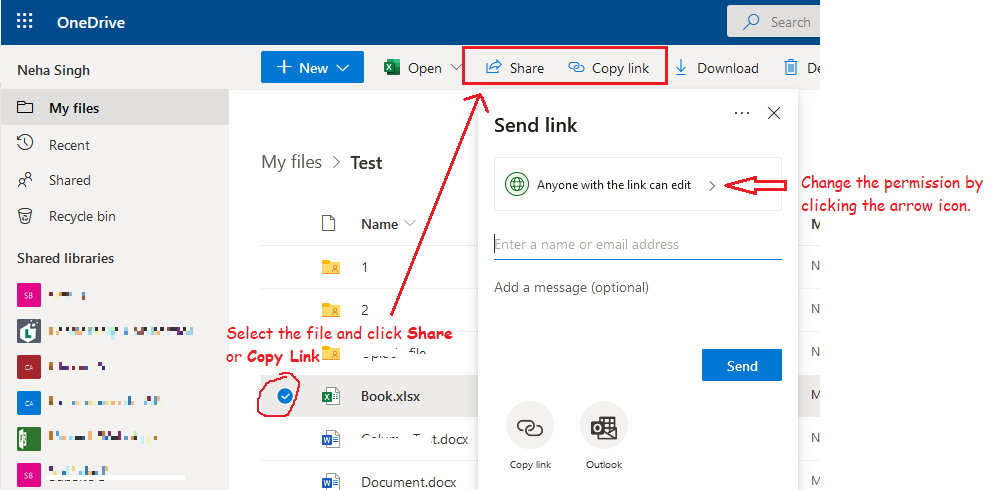The height and width of the screenshot is (490, 989).
Task: Click the green globe icon in link settings
Action: tap(517, 185)
